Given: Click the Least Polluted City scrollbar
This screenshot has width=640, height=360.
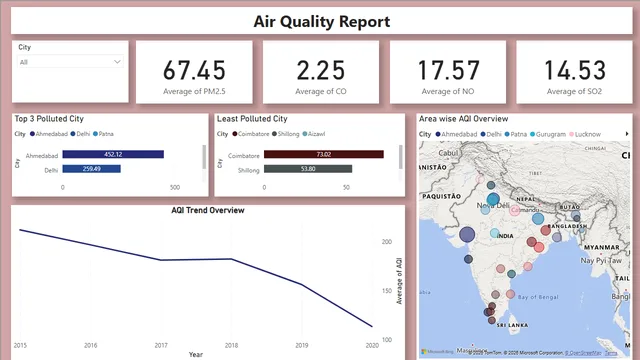Looking at the screenshot, I should click(400, 157).
